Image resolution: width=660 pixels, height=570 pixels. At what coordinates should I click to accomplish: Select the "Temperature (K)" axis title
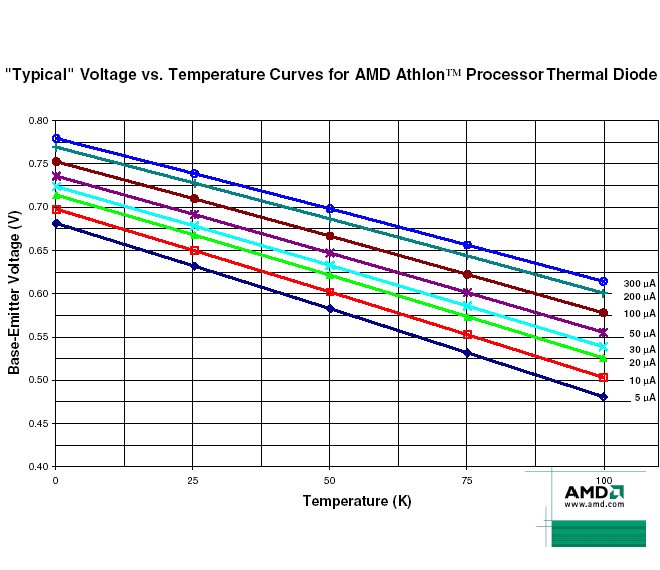tap(357, 501)
